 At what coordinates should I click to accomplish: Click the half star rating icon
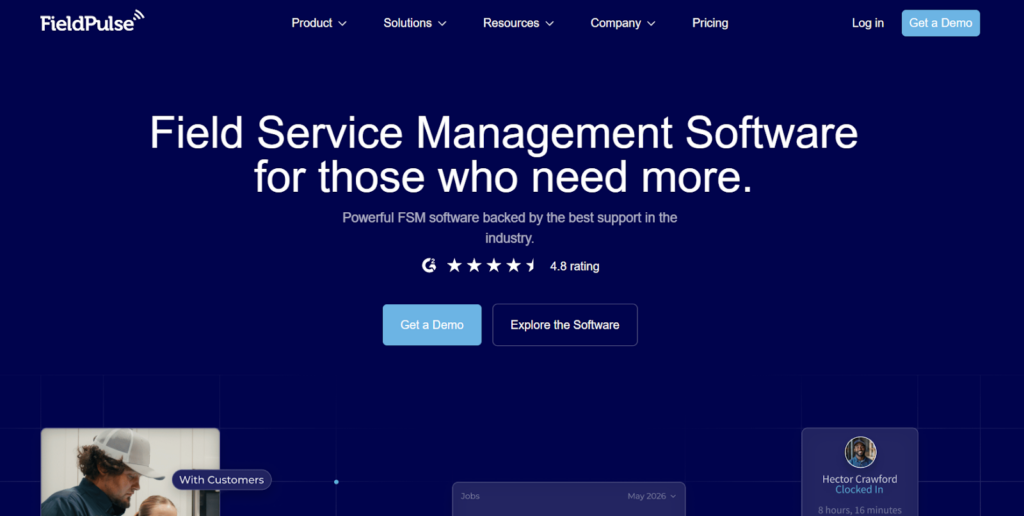click(532, 265)
